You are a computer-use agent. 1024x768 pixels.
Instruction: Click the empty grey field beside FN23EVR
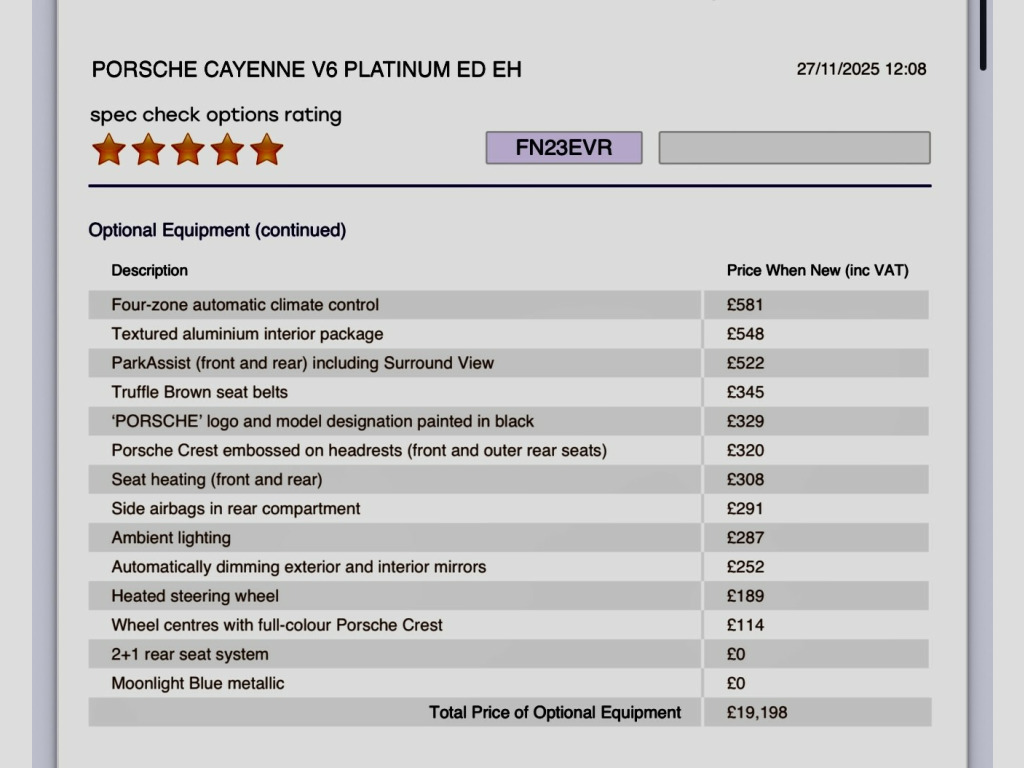794,148
